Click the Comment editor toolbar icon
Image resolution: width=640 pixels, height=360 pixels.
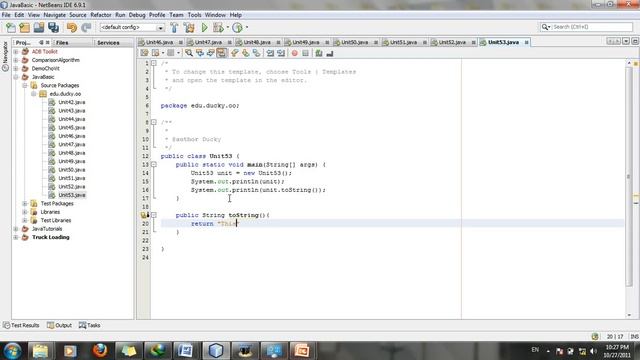point(319,53)
